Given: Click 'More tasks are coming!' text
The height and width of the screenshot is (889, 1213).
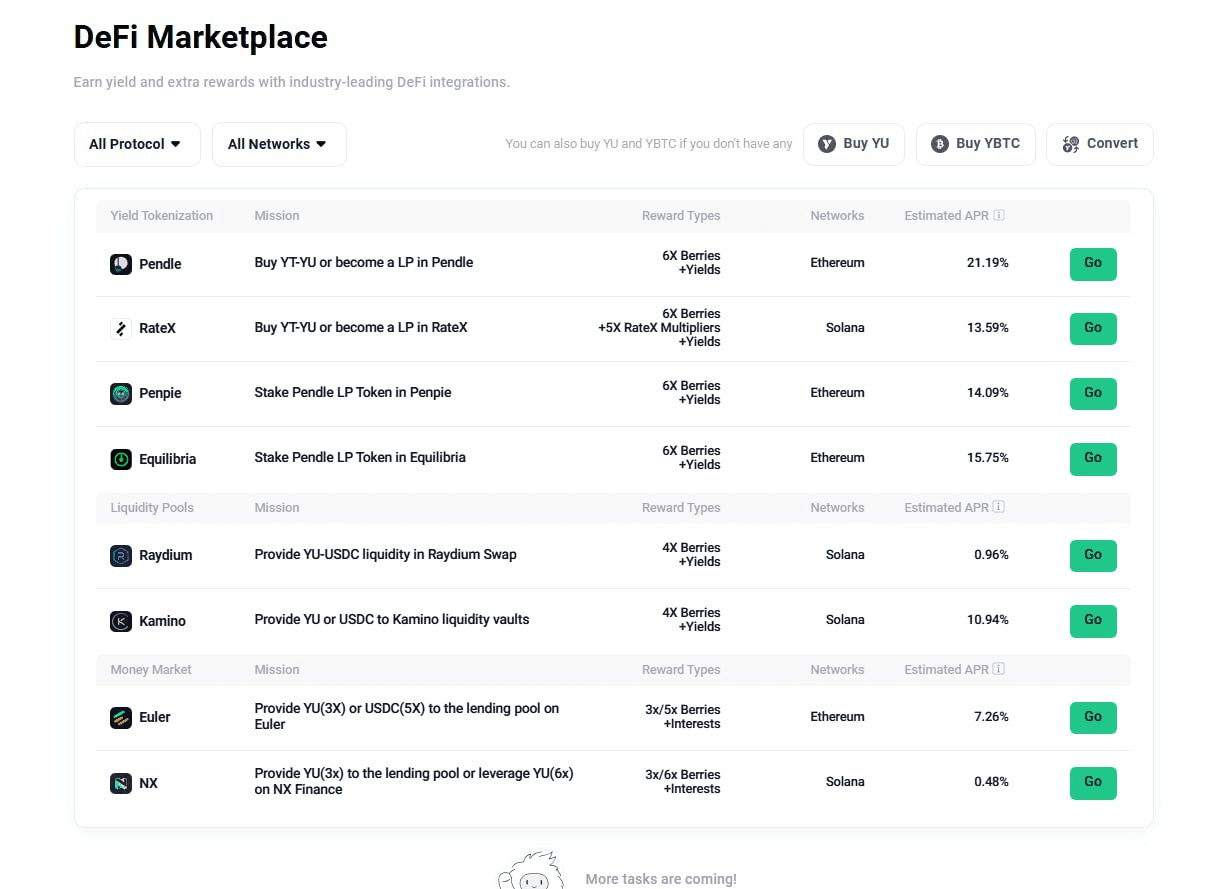Looking at the screenshot, I should pos(661,879).
